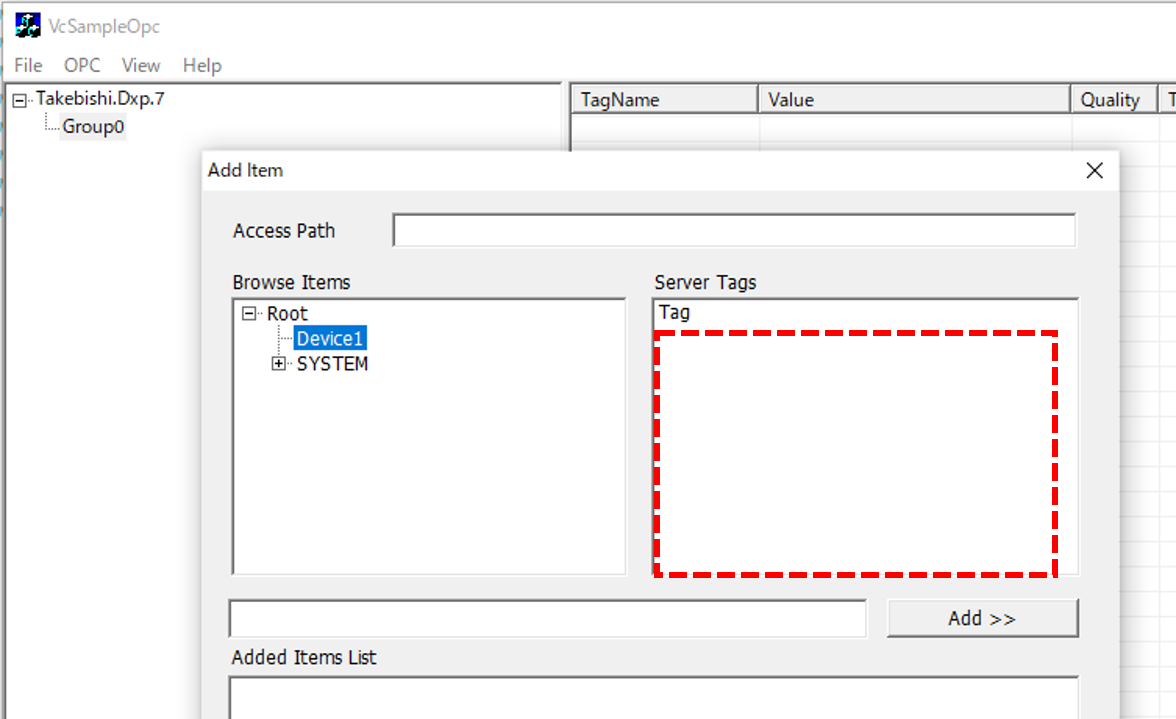The image size is (1176, 719).
Task: Expand the SYSTEM node
Action: [279, 364]
